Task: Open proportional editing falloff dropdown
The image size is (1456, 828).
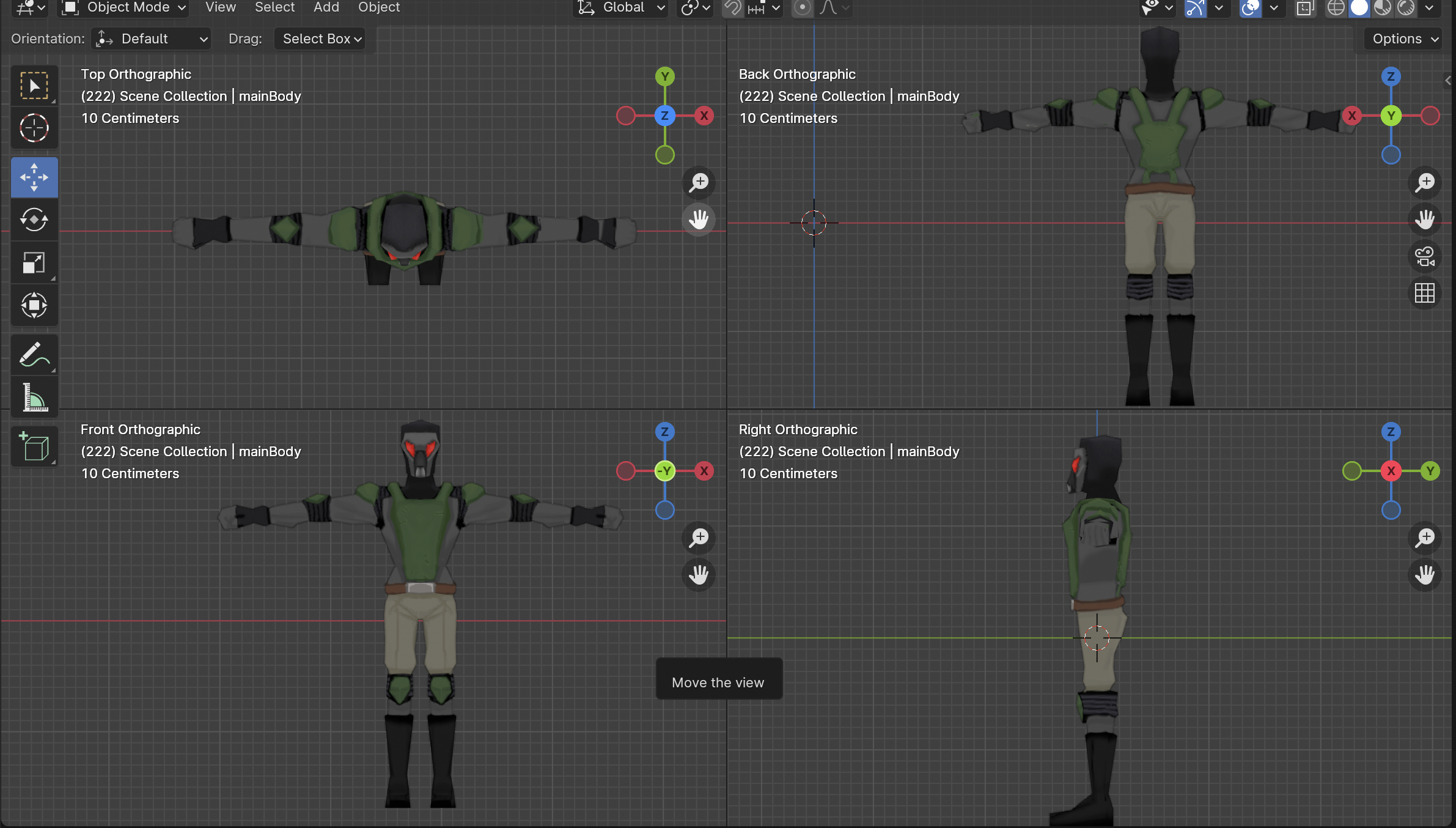Action: [834, 8]
